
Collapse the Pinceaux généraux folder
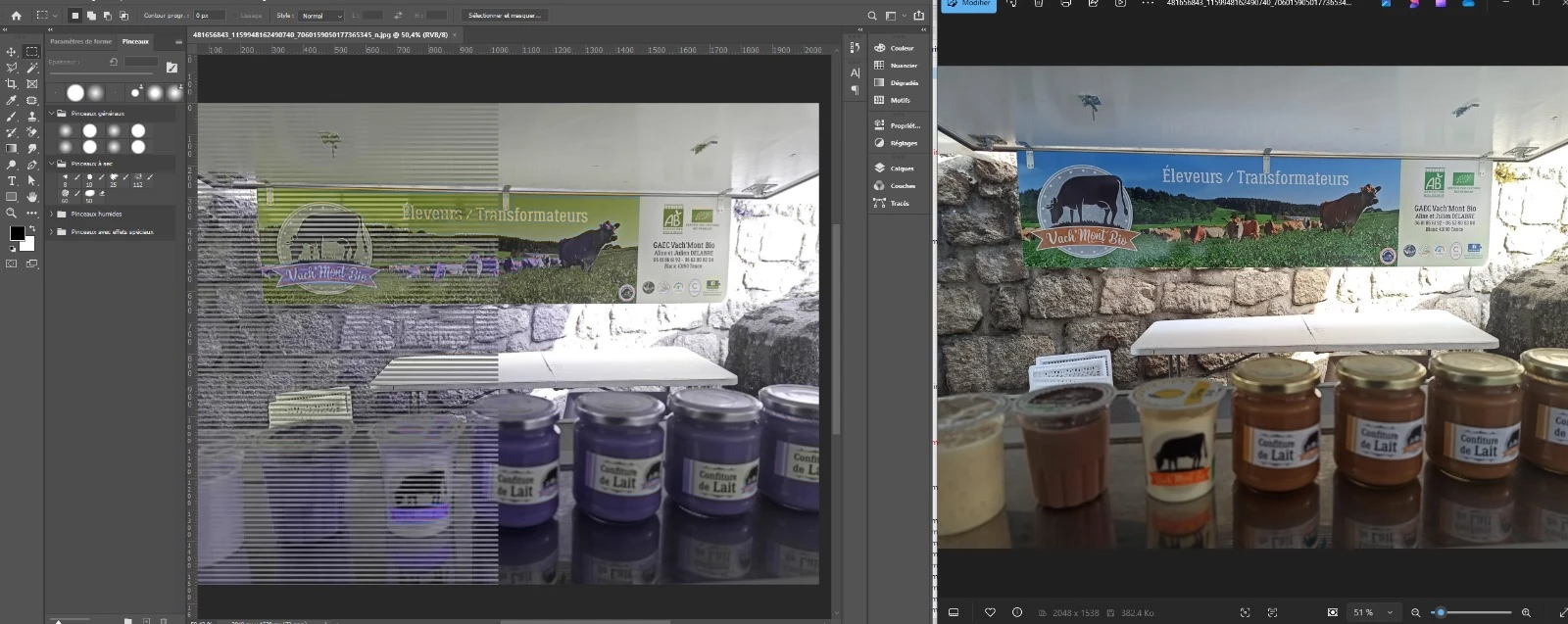point(51,114)
